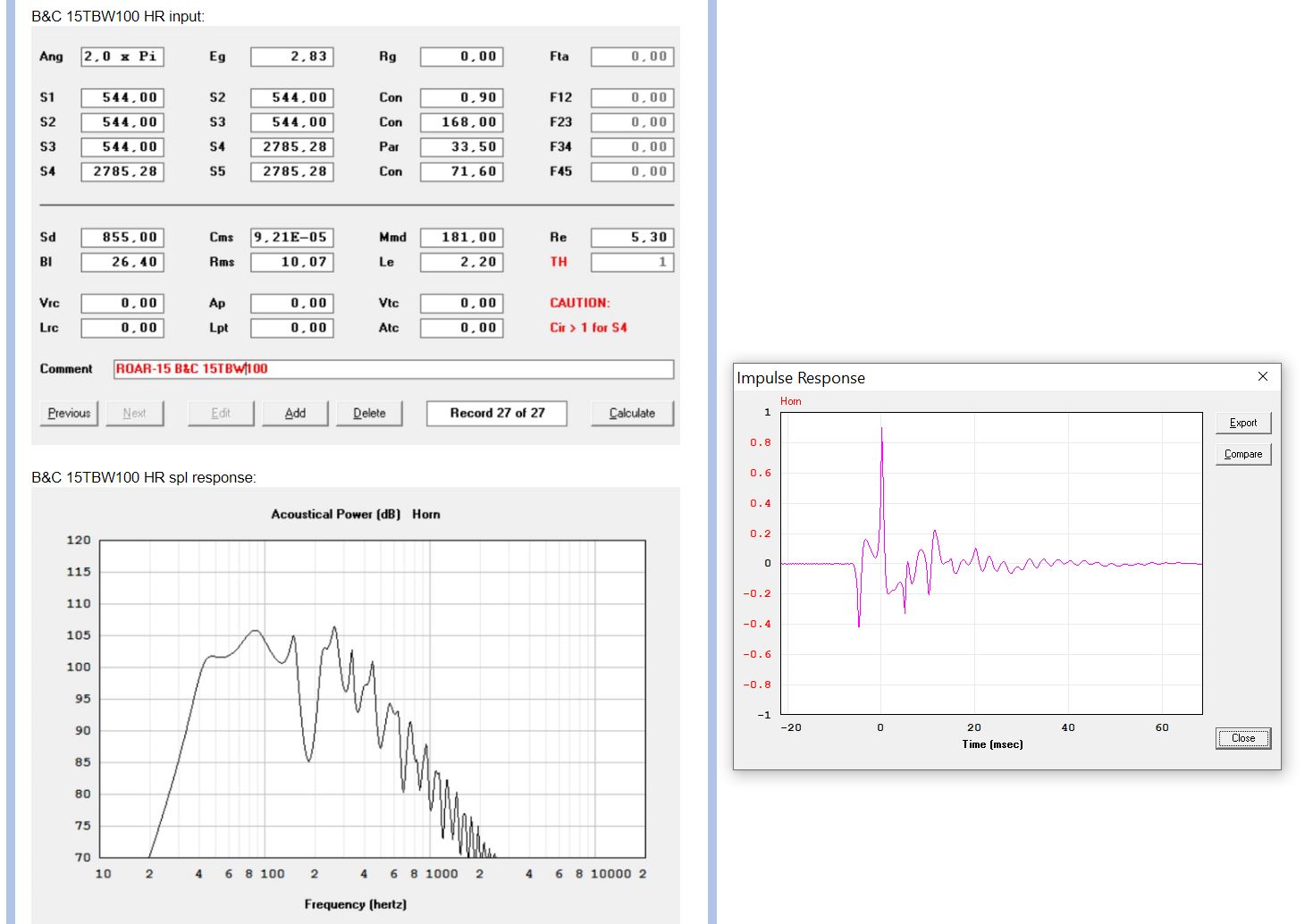The image size is (1313, 924).
Task: Click the 'B&C 15TBW100 HR input:' heading
Action: coord(118,16)
